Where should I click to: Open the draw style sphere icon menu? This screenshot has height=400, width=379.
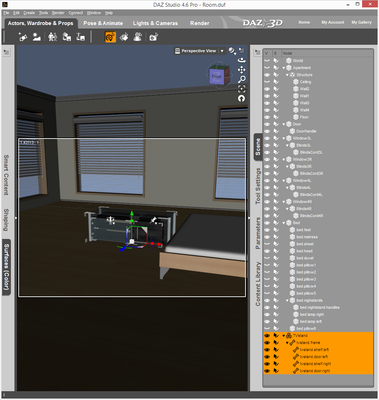click(x=232, y=51)
